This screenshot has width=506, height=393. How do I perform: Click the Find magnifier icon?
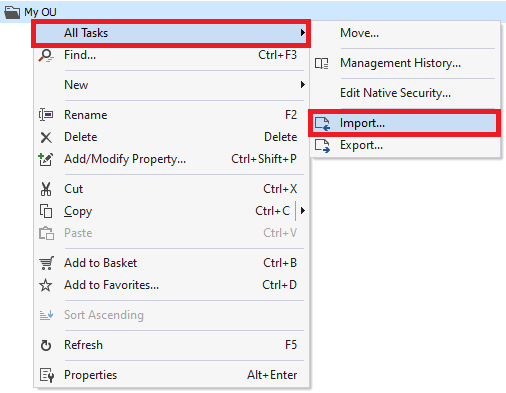point(46,55)
